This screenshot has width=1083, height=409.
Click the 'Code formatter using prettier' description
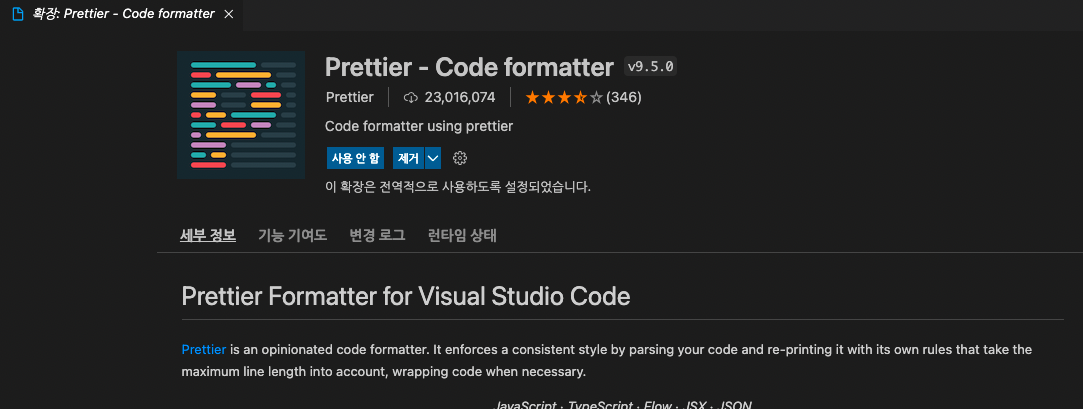click(x=419, y=126)
